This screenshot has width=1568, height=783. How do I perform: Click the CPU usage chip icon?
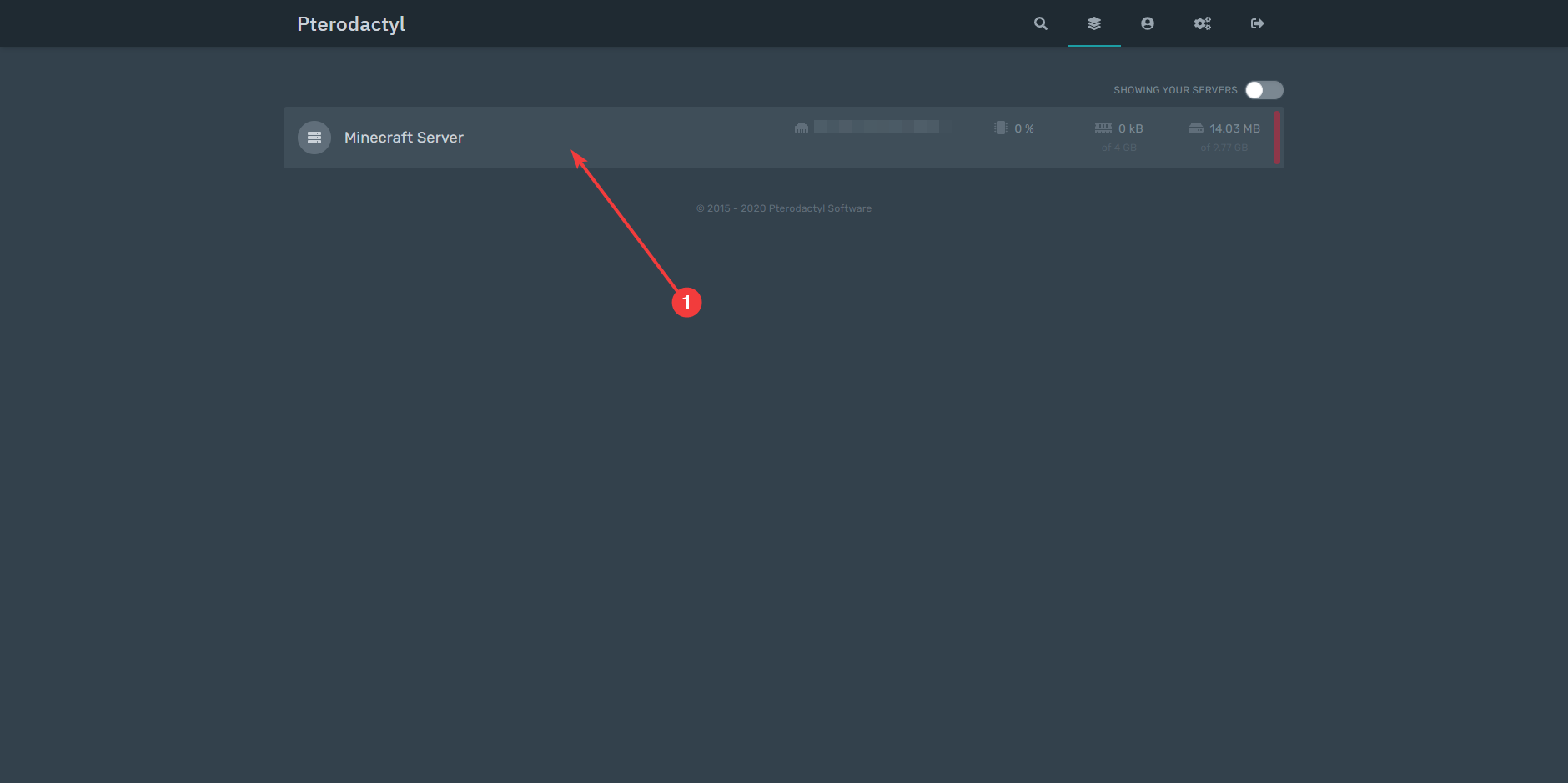click(x=1001, y=128)
